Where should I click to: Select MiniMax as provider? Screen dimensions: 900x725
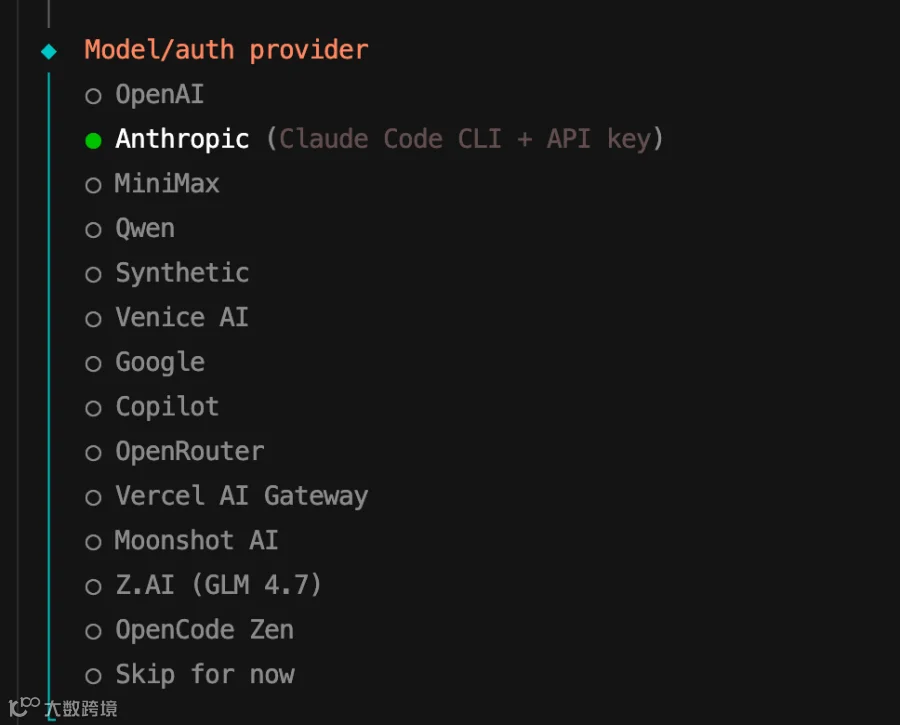coord(152,184)
